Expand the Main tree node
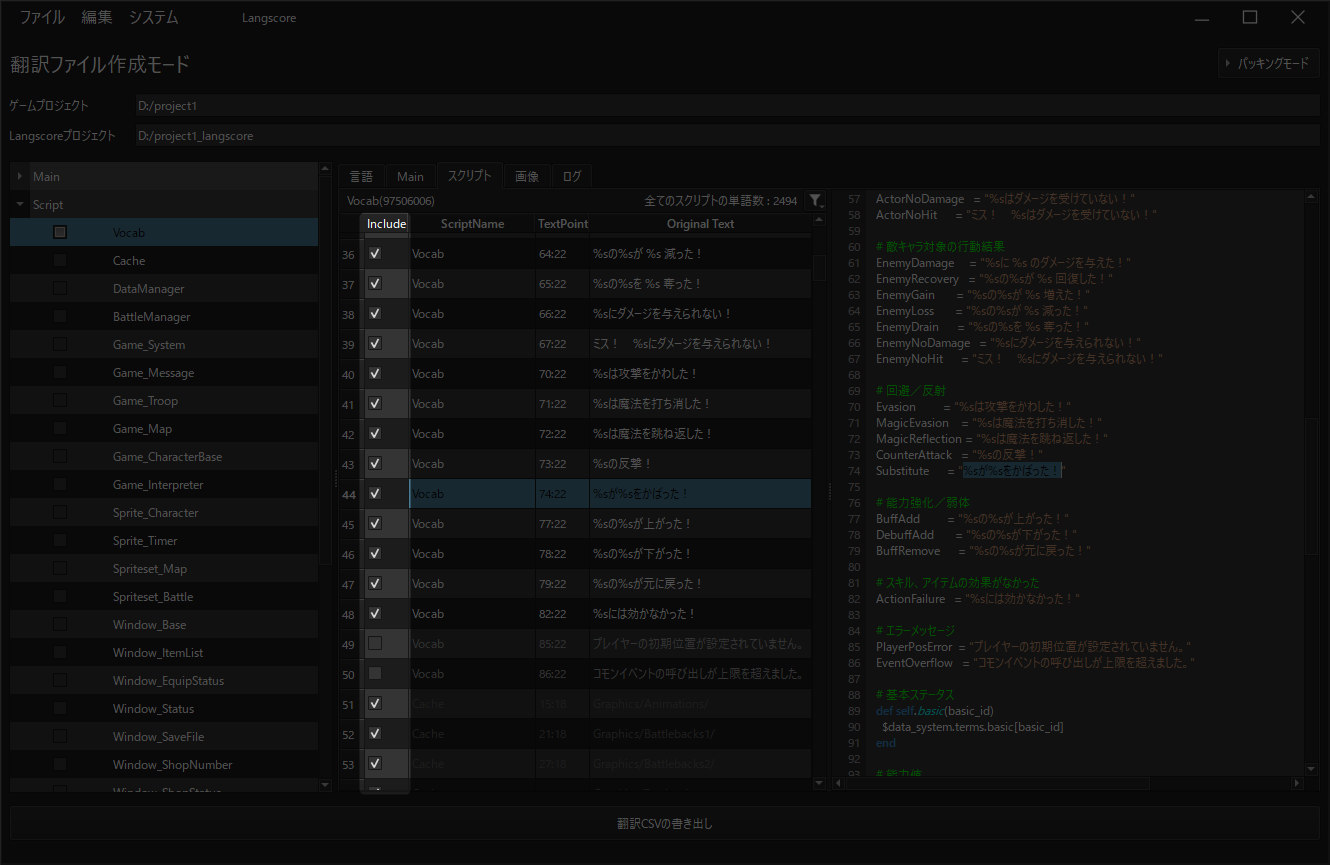This screenshot has width=1330, height=865. [x=20, y=177]
